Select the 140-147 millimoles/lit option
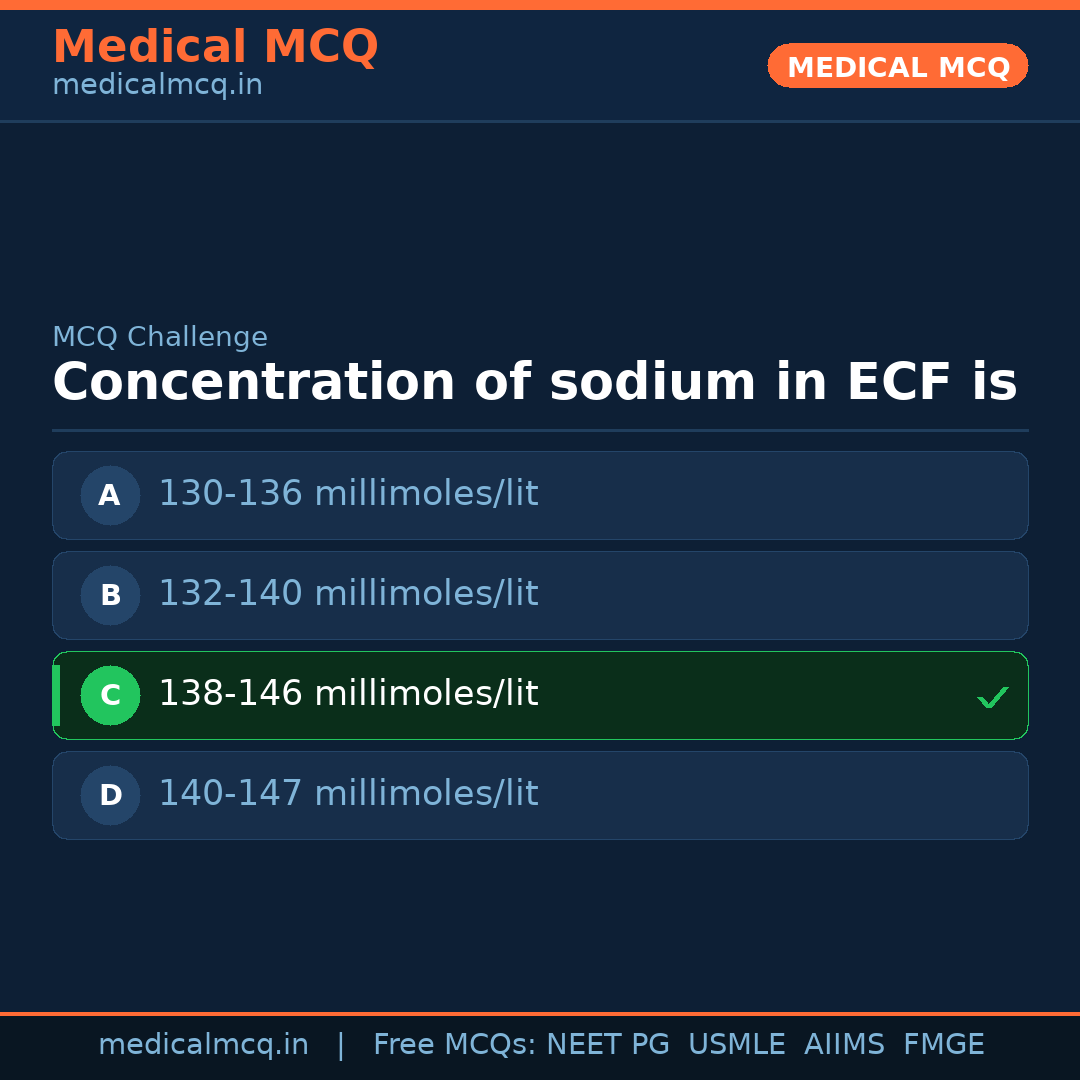 click(x=348, y=794)
